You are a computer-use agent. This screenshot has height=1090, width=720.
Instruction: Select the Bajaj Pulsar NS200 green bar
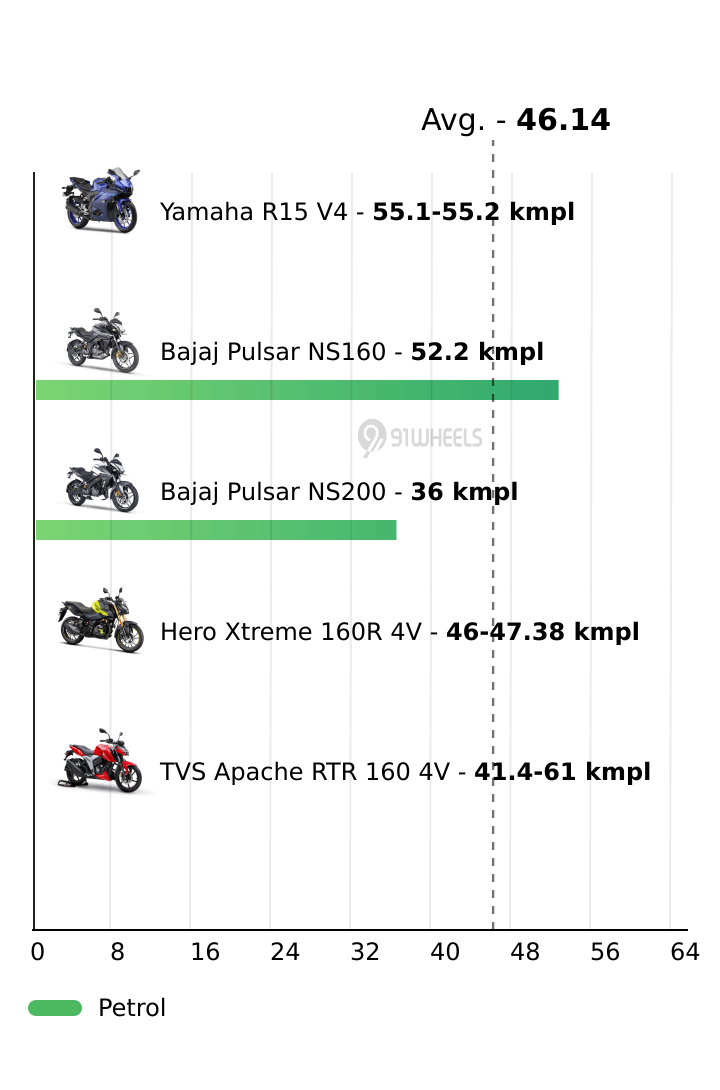coord(216,530)
